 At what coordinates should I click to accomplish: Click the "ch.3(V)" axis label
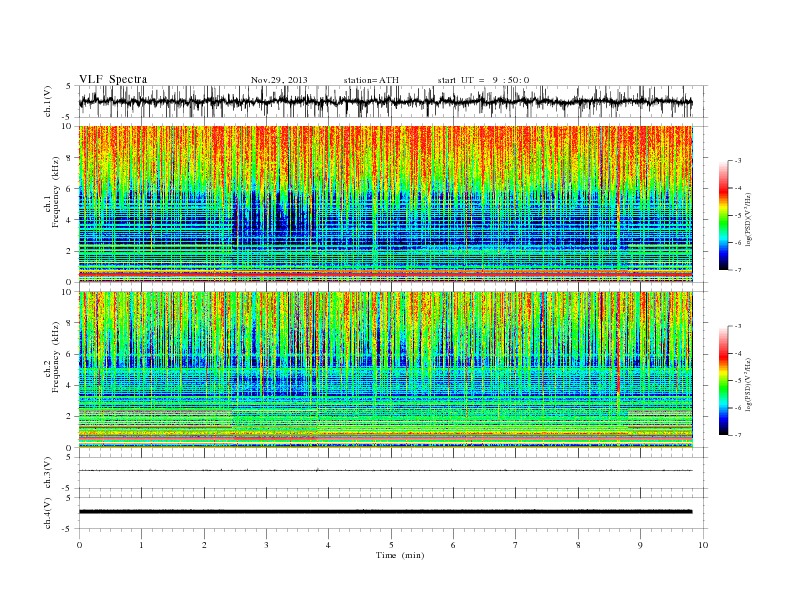pyautogui.click(x=48, y=472)
